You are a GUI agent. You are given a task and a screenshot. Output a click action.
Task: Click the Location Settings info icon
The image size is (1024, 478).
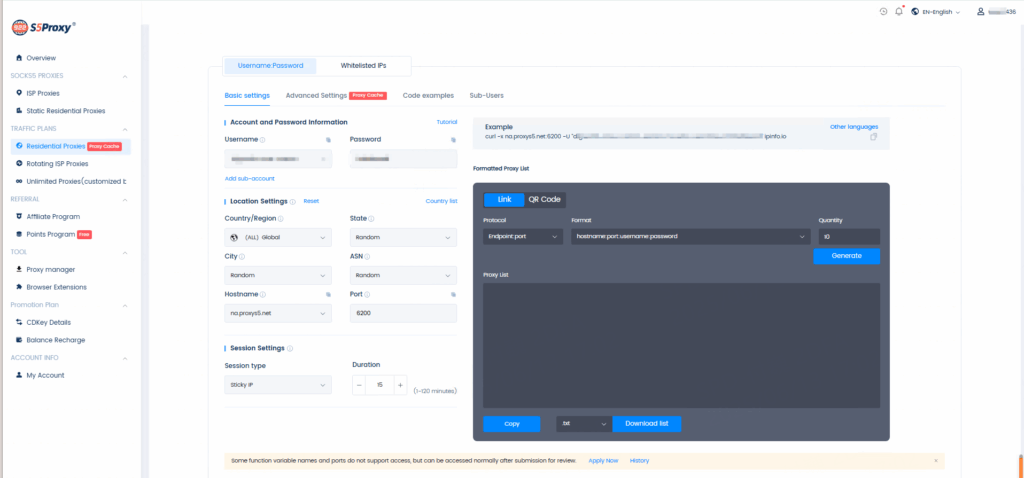point(293,202)
